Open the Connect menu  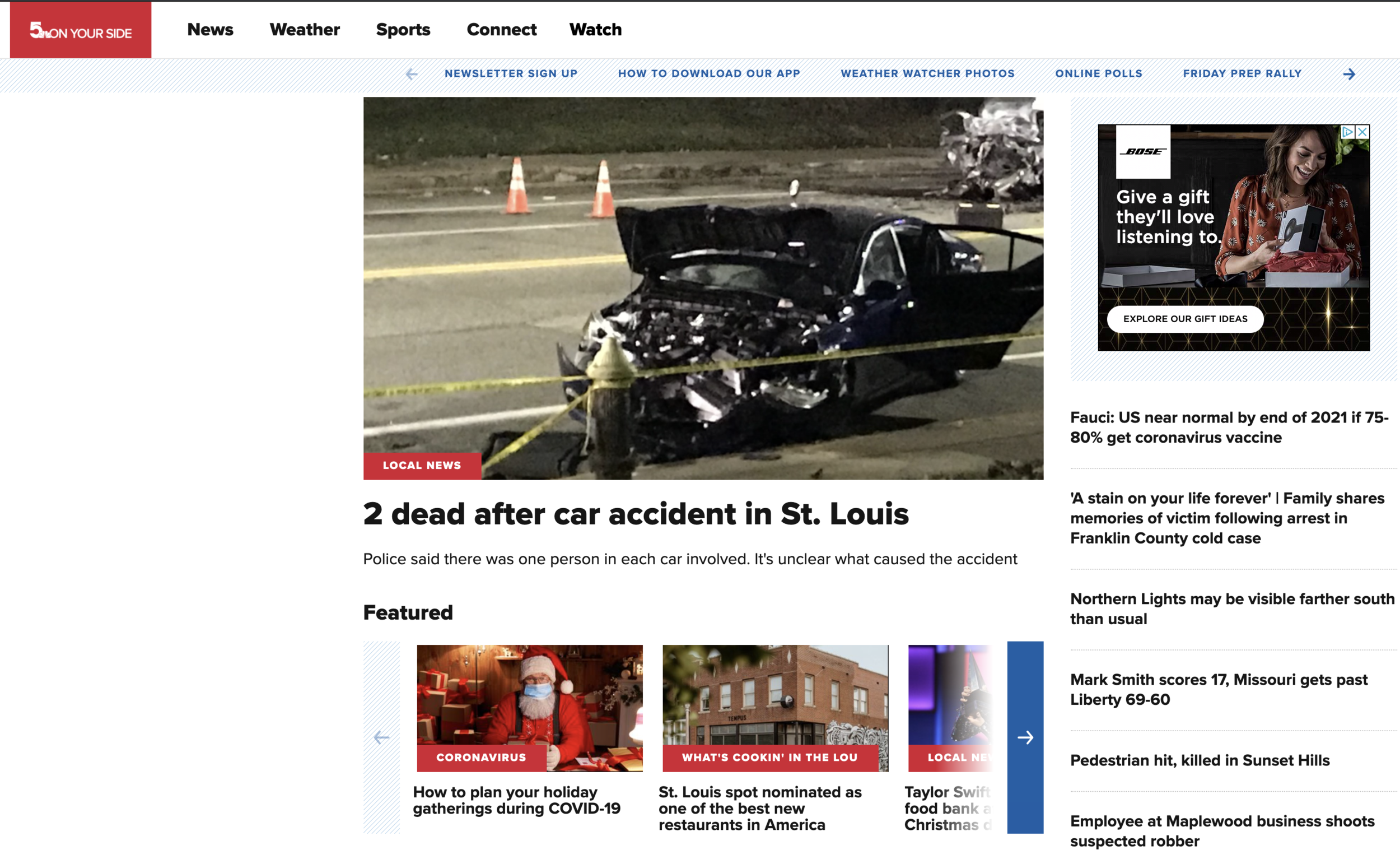tap(501, 30)
